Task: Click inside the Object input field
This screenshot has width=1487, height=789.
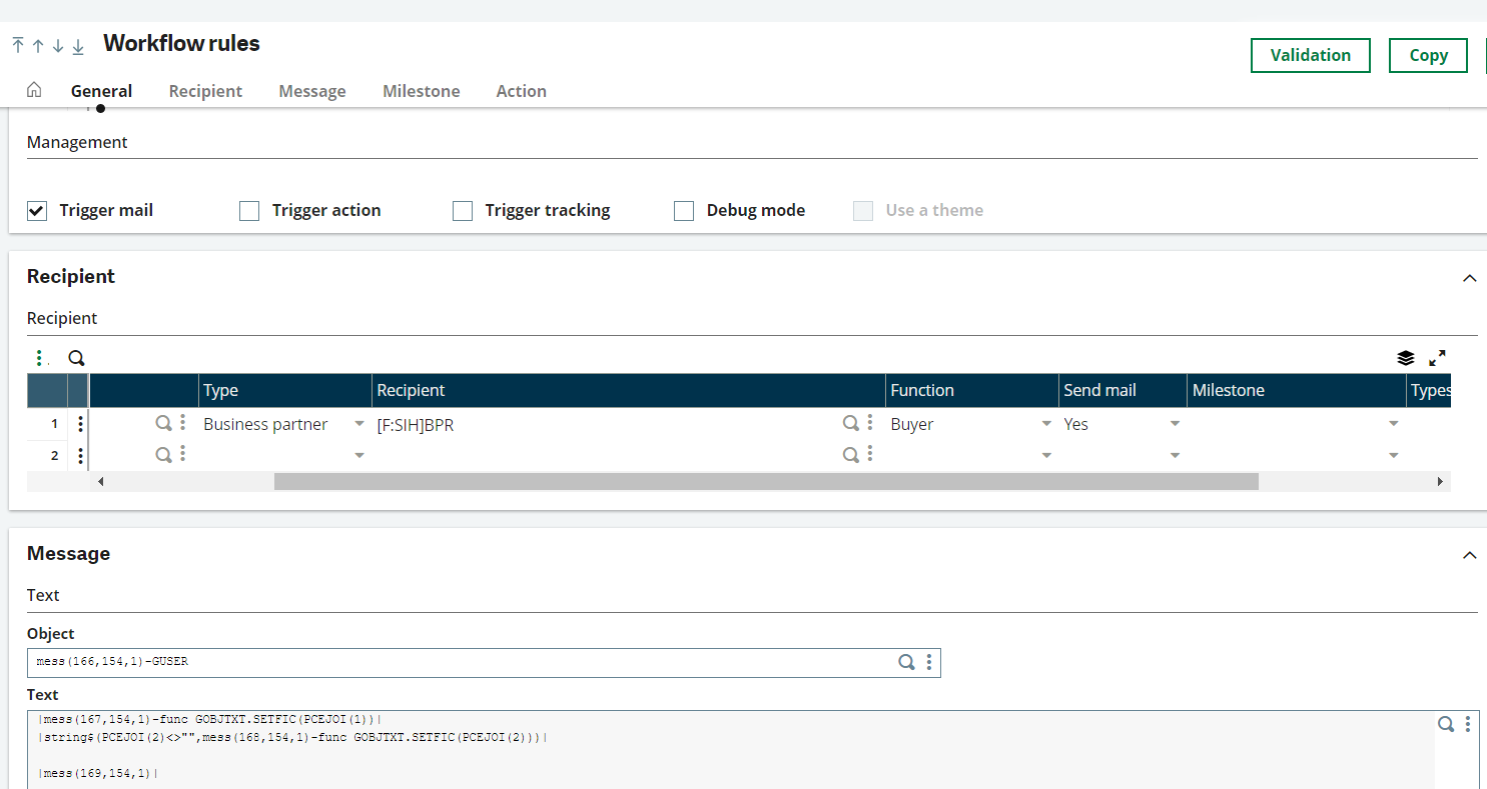Action: click(400, 661)
